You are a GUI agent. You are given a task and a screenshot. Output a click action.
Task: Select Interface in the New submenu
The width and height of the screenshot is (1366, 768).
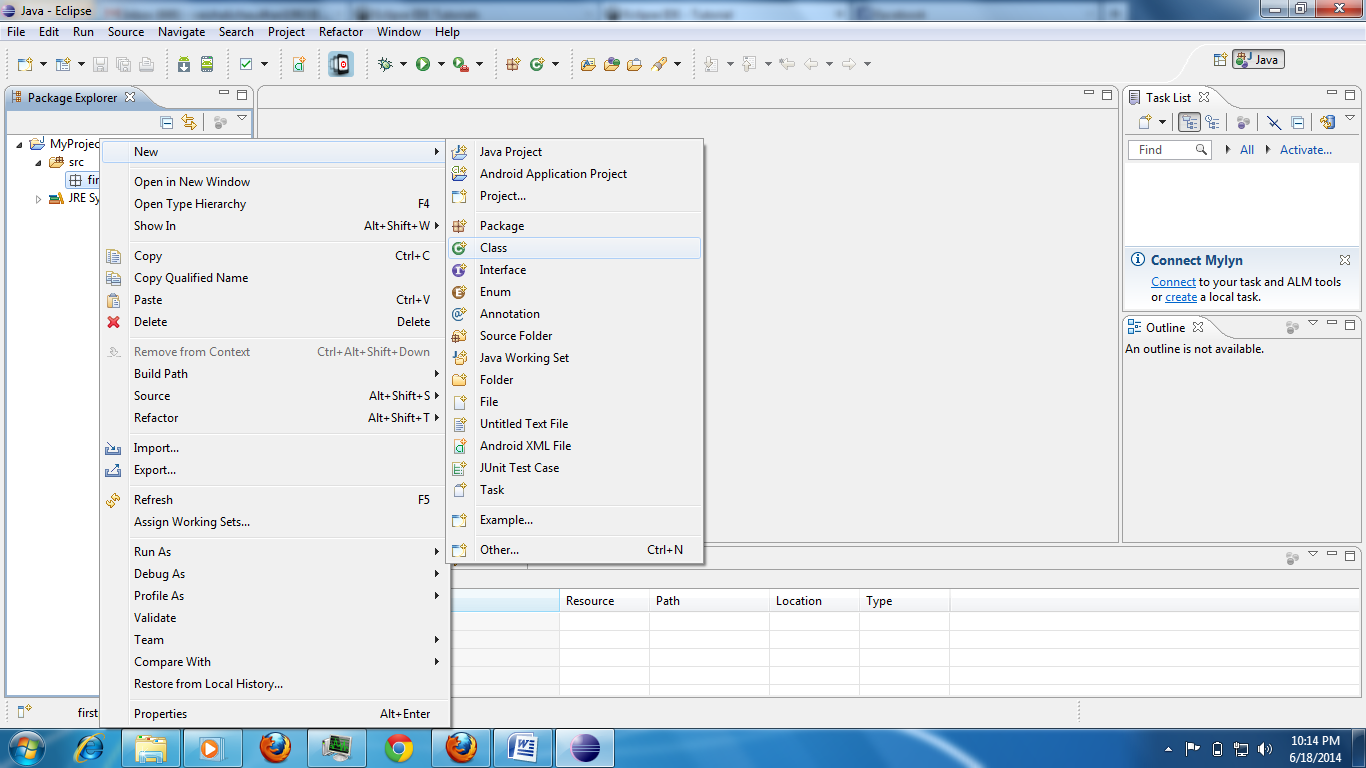point(575,270)
